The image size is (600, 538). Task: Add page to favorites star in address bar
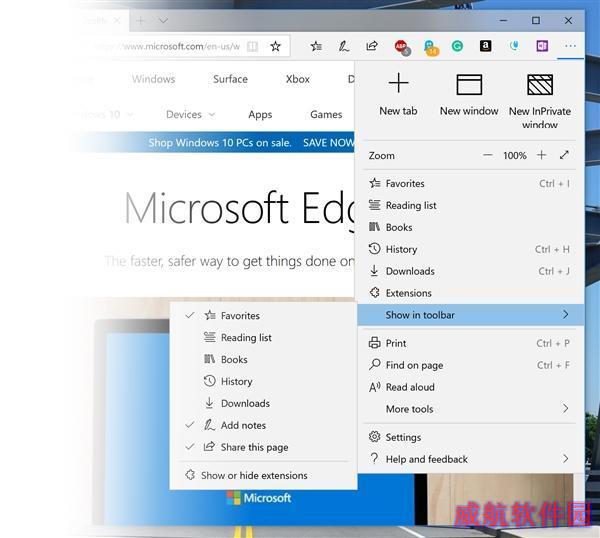pos(275,47)
